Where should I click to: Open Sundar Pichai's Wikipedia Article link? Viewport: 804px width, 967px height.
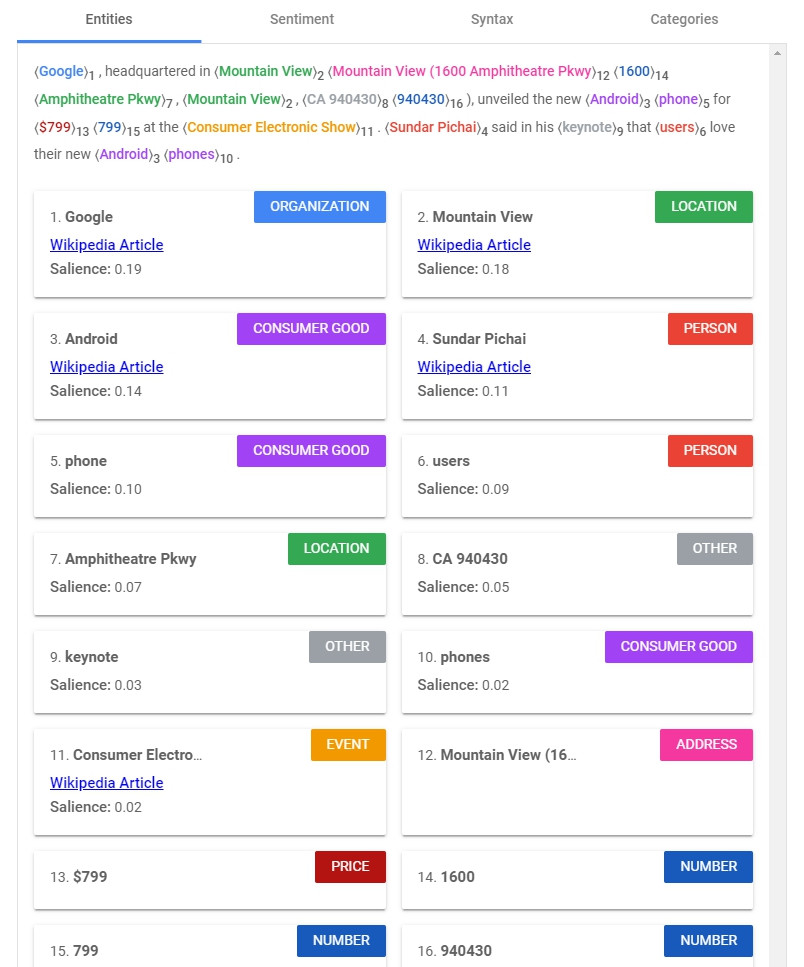pyautogui.click(x=474, y=367)
